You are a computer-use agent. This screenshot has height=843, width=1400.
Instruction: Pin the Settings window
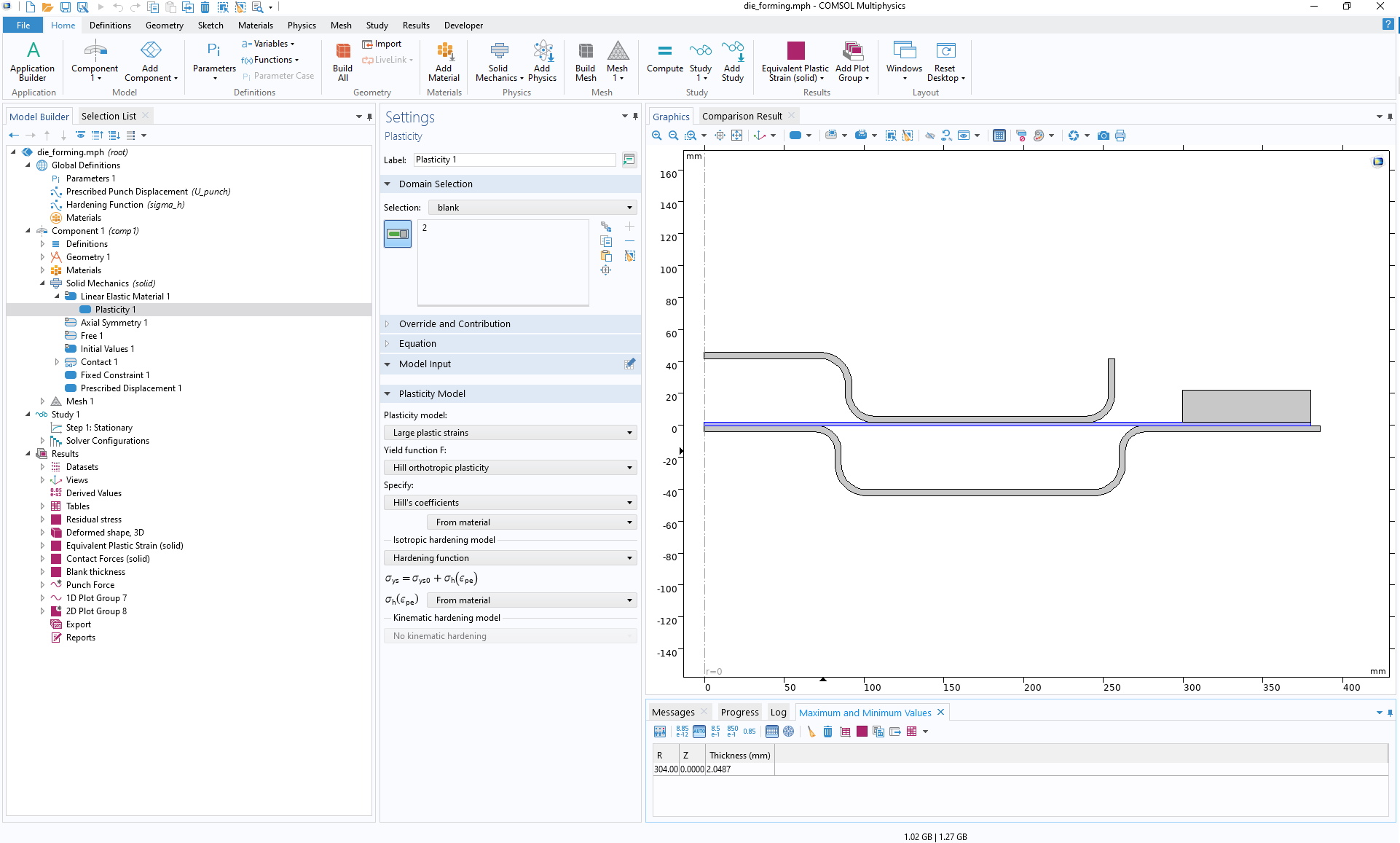coord(634,116)
